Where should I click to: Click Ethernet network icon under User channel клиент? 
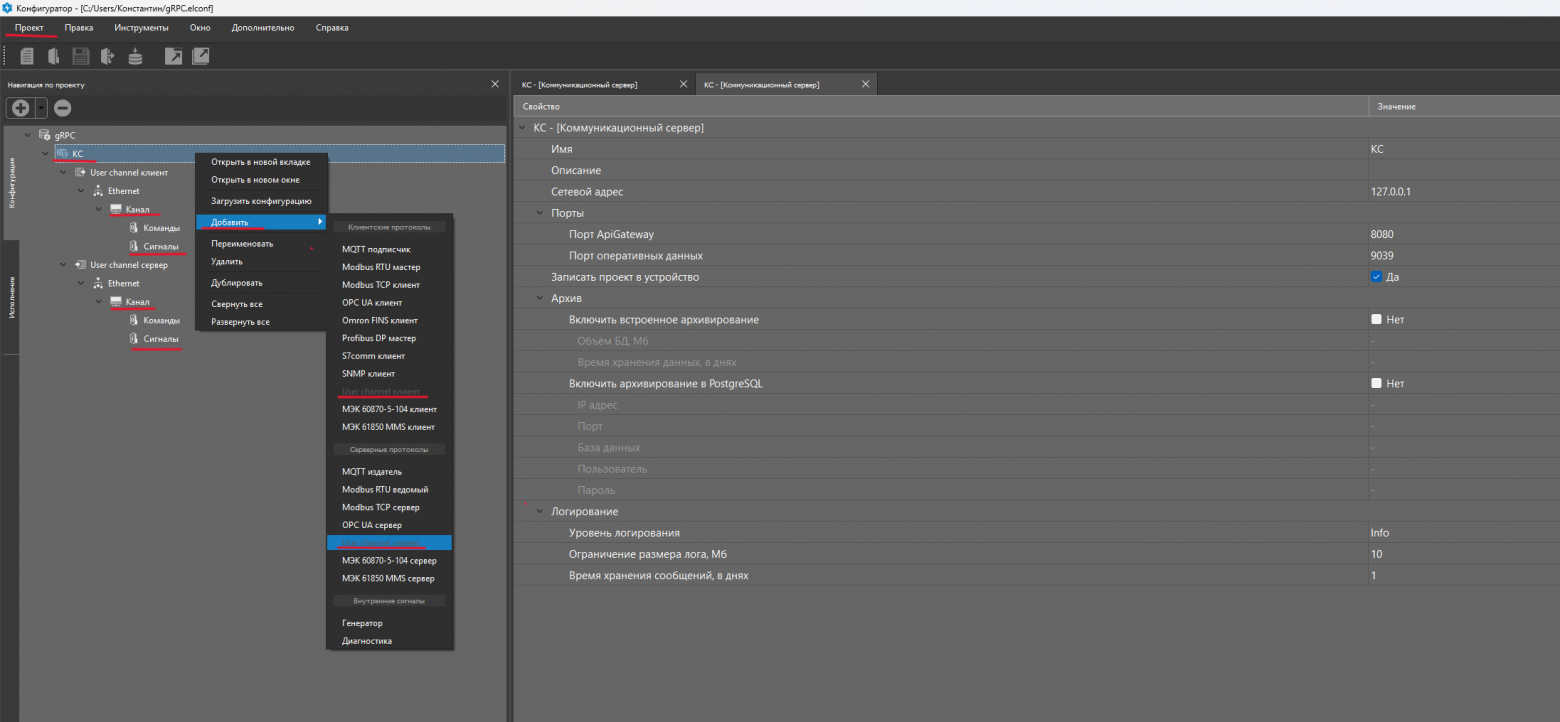pyautogui.click(x=98, y=191)
